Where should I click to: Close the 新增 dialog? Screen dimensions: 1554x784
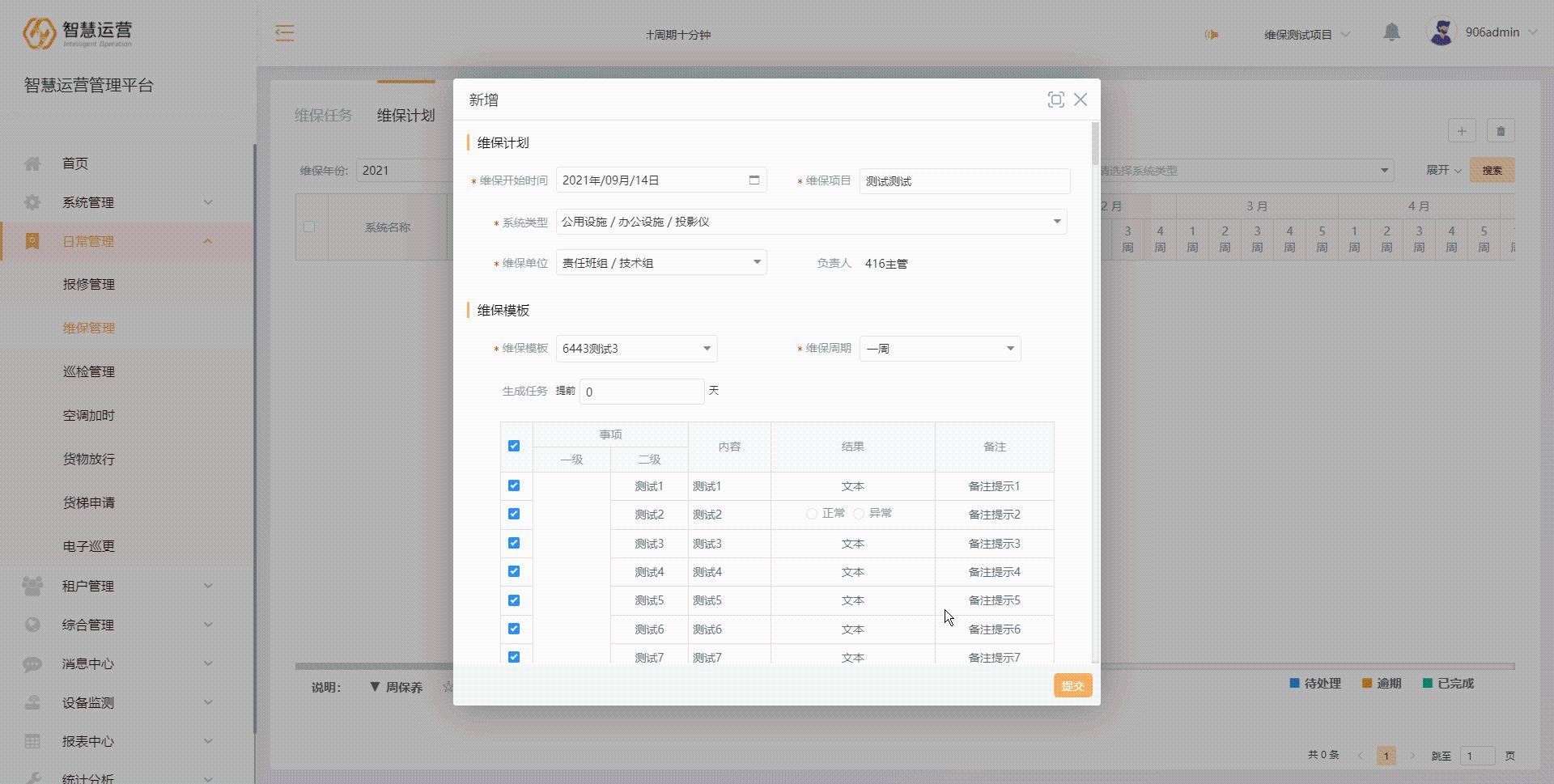pyautogui.click(x=1081, y=100)
